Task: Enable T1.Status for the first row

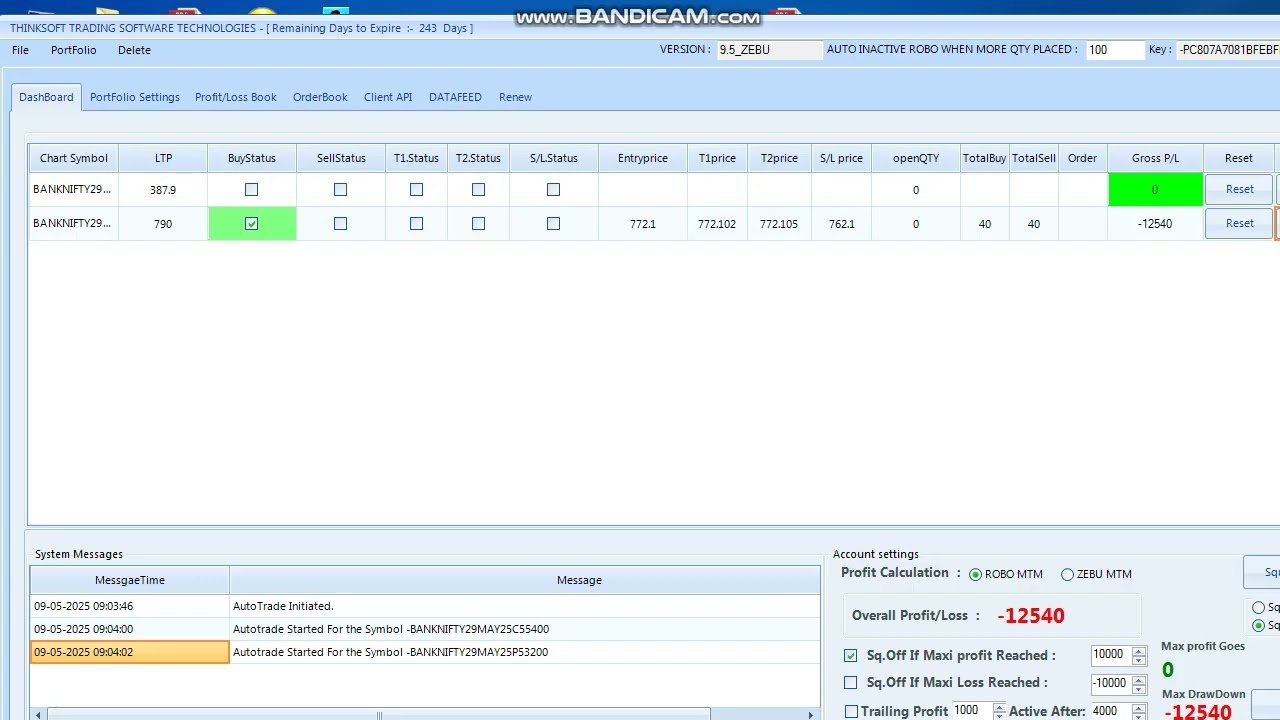Action: coord(415,189)
